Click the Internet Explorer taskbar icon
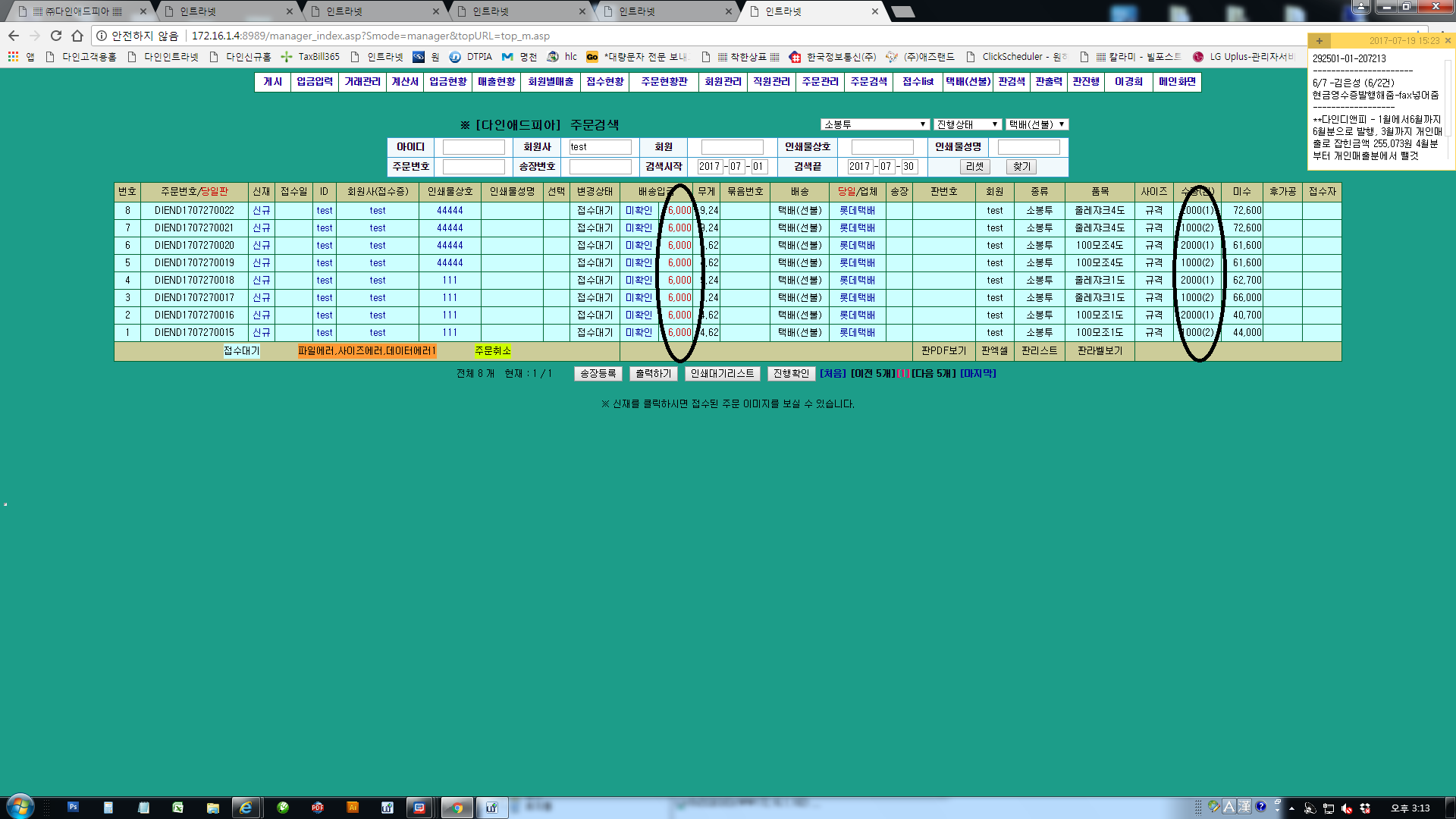This screenshot has width=1456, height=819. coord(246,808)
